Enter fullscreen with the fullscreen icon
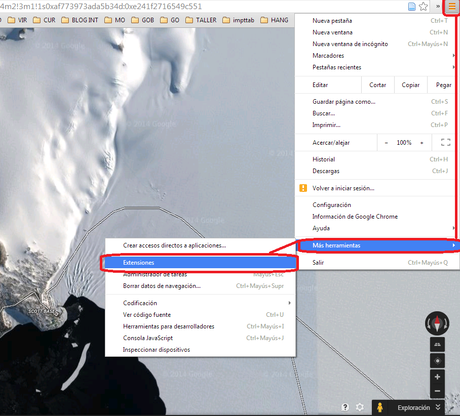The image size is (460, 416). pos(446,143)
